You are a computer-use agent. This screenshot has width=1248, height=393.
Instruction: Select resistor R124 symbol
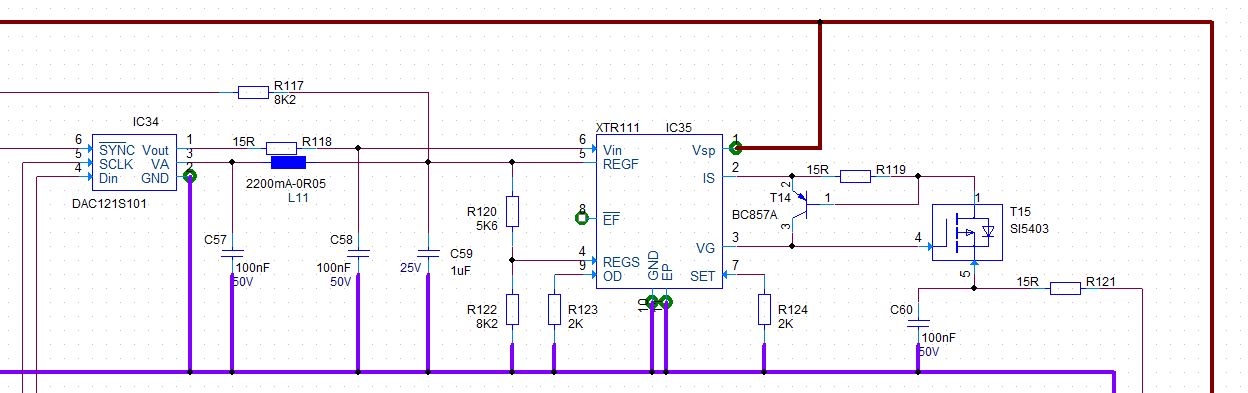(x=764, y=309)
